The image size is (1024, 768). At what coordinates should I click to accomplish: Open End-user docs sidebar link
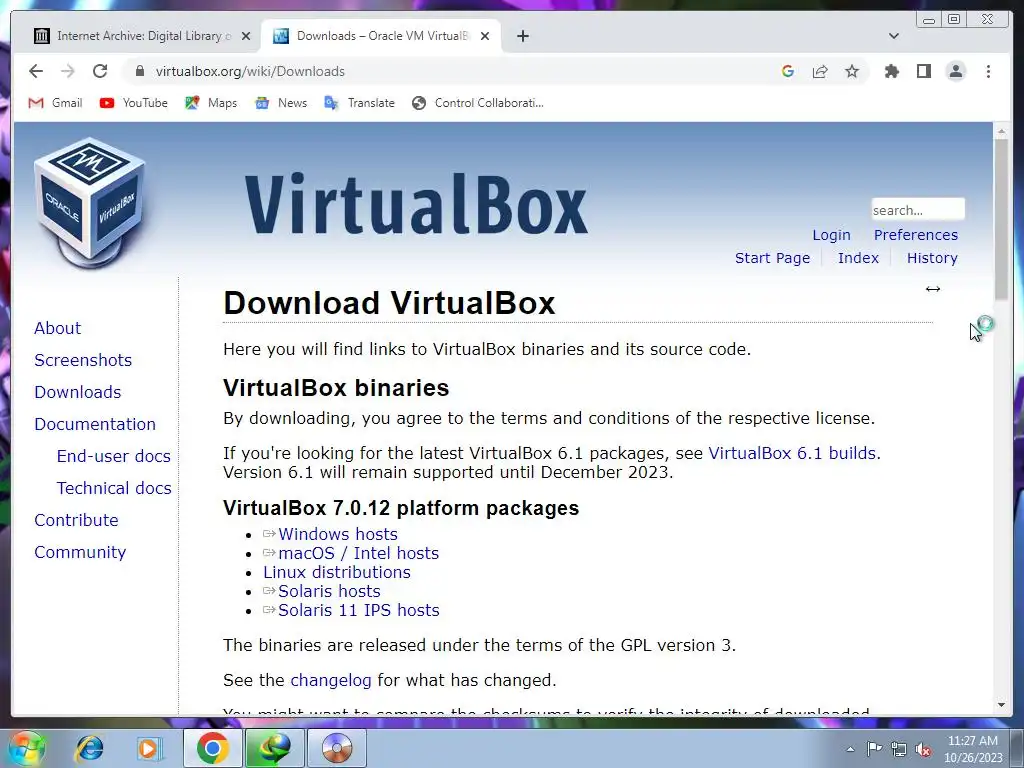click(x=114, y=456)
